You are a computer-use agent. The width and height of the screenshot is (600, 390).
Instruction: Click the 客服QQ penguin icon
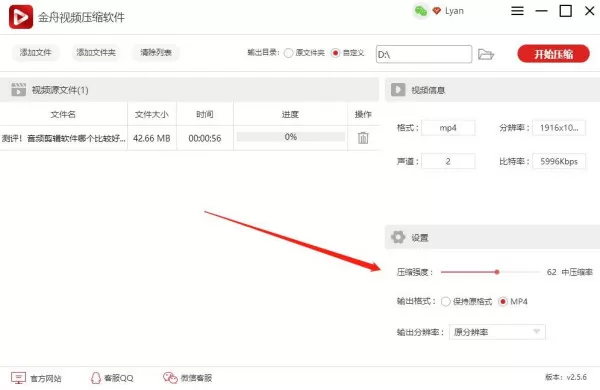tap(95, 378)
